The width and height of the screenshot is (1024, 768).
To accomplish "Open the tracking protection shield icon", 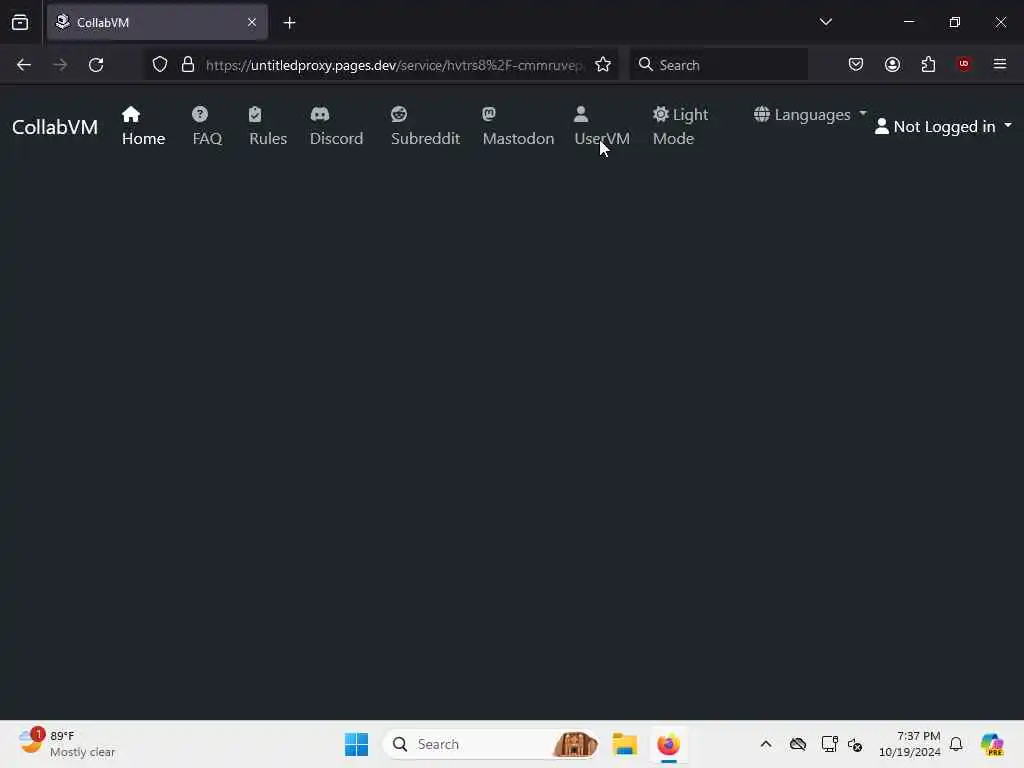I will 160,65.
